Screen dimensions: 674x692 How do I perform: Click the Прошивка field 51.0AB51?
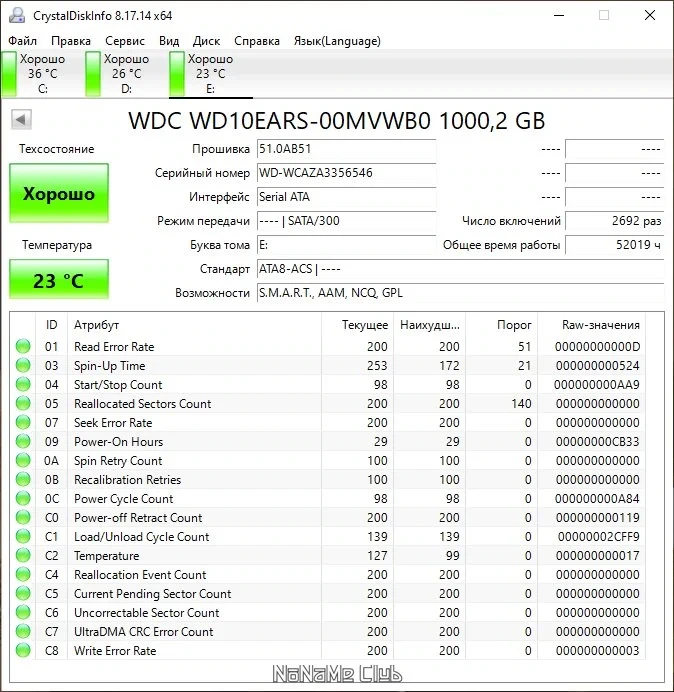pos(346,149)
